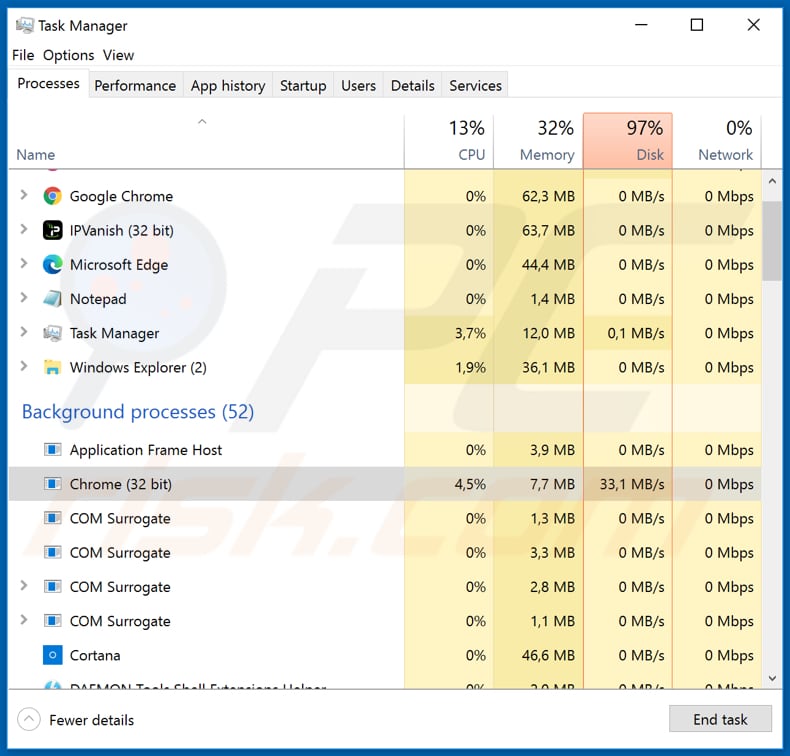Screen dimensions: 790x756
Task: Switch to the Performance tab
Action: pyautogui.click(x=135, y=85)
